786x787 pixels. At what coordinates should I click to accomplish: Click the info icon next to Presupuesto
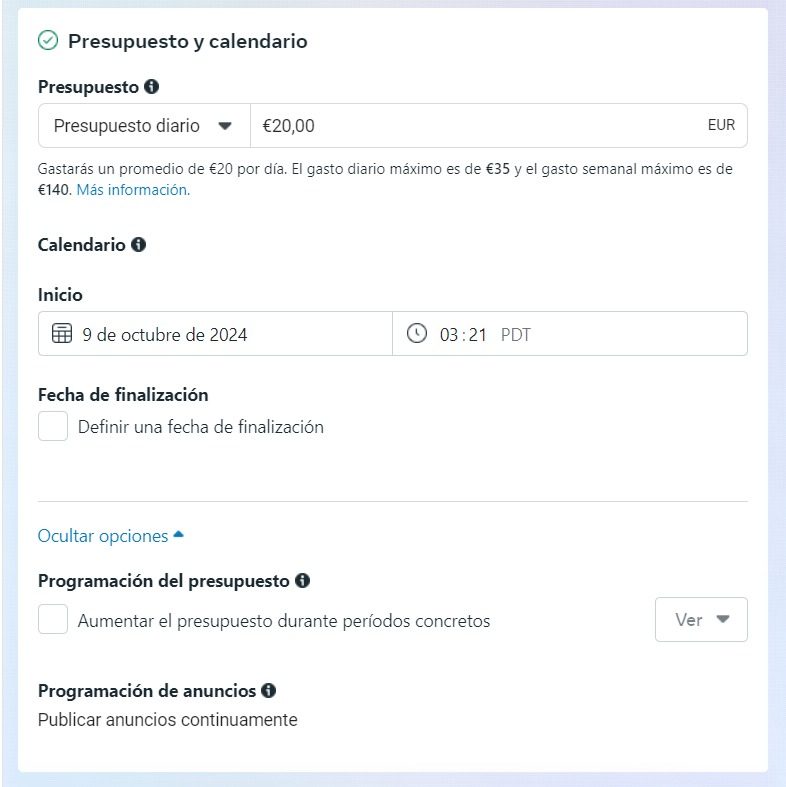151,87
